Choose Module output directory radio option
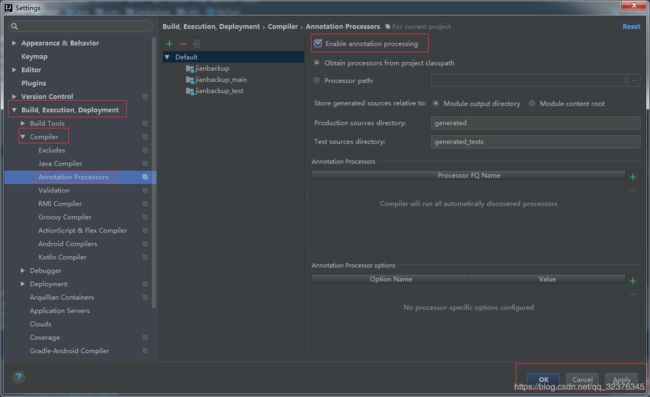This screenshot has height=397, width=650. [436, 103]
